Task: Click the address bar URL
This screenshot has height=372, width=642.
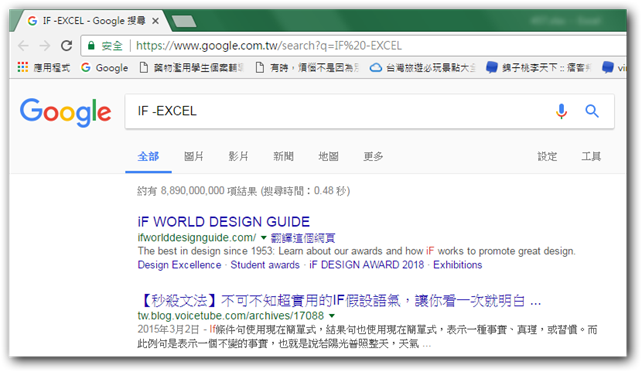Action: click(x=269, y=45)
